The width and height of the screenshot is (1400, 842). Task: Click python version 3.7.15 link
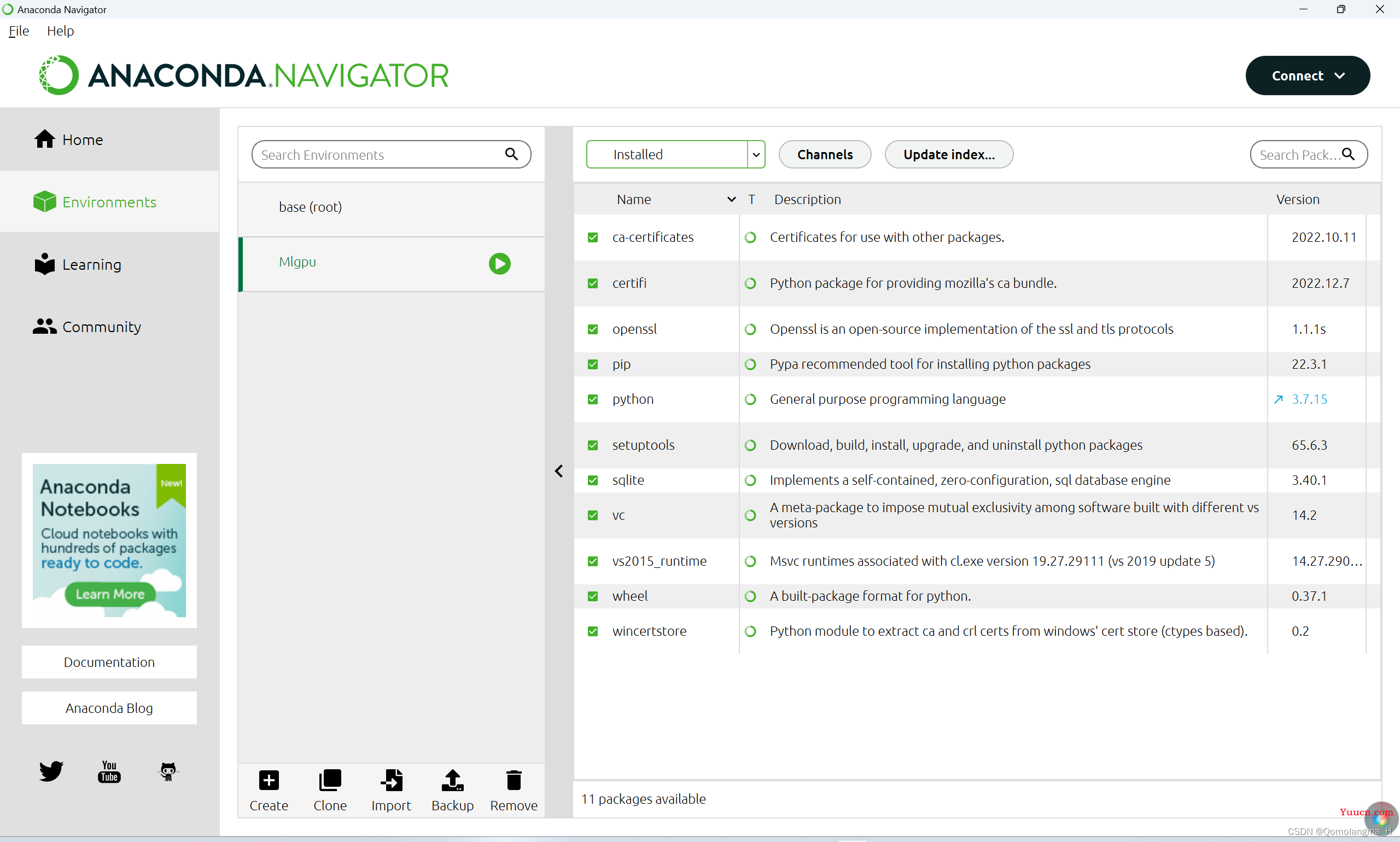[x=1309, y=399]
